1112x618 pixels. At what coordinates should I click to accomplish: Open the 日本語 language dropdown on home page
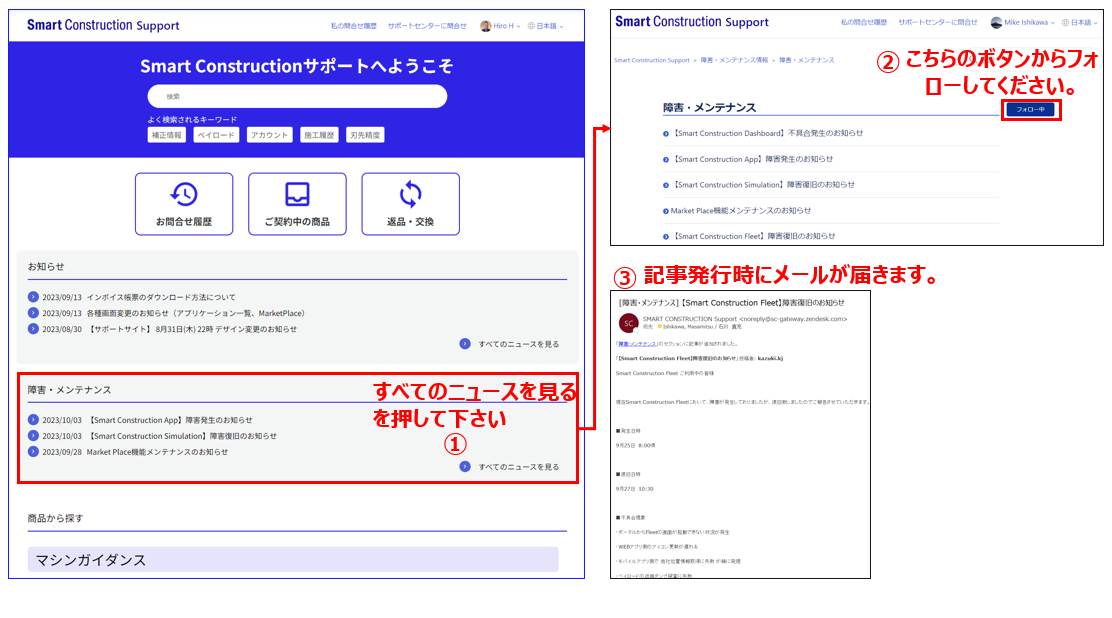(545, 26)
